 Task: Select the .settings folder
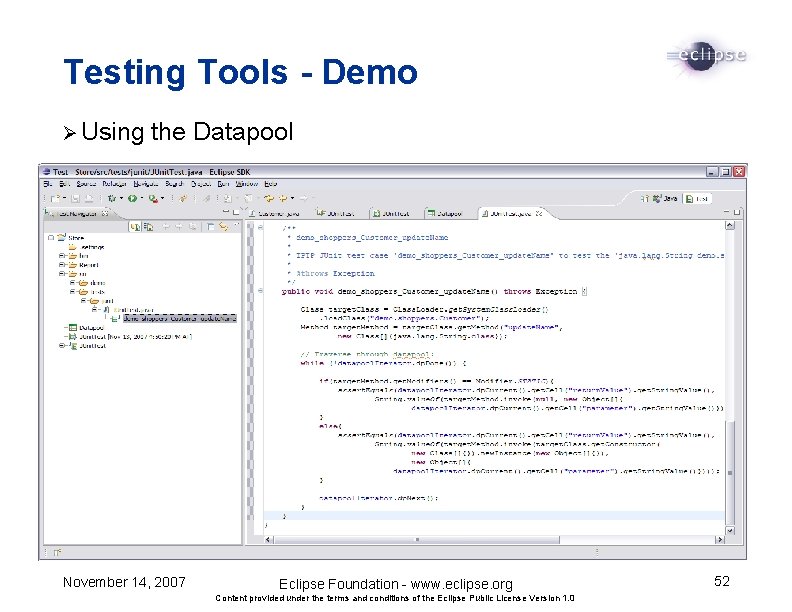click(91, 247)
